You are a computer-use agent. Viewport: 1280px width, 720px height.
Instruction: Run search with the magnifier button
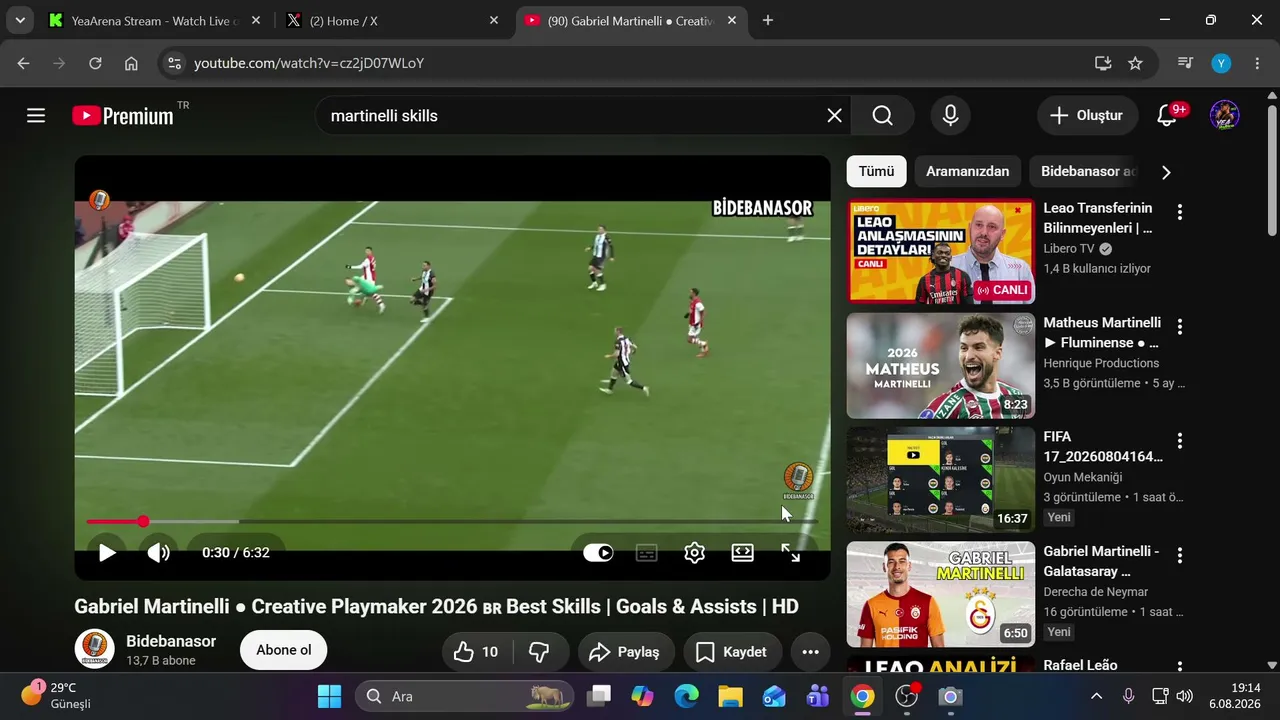coord(882,116)
